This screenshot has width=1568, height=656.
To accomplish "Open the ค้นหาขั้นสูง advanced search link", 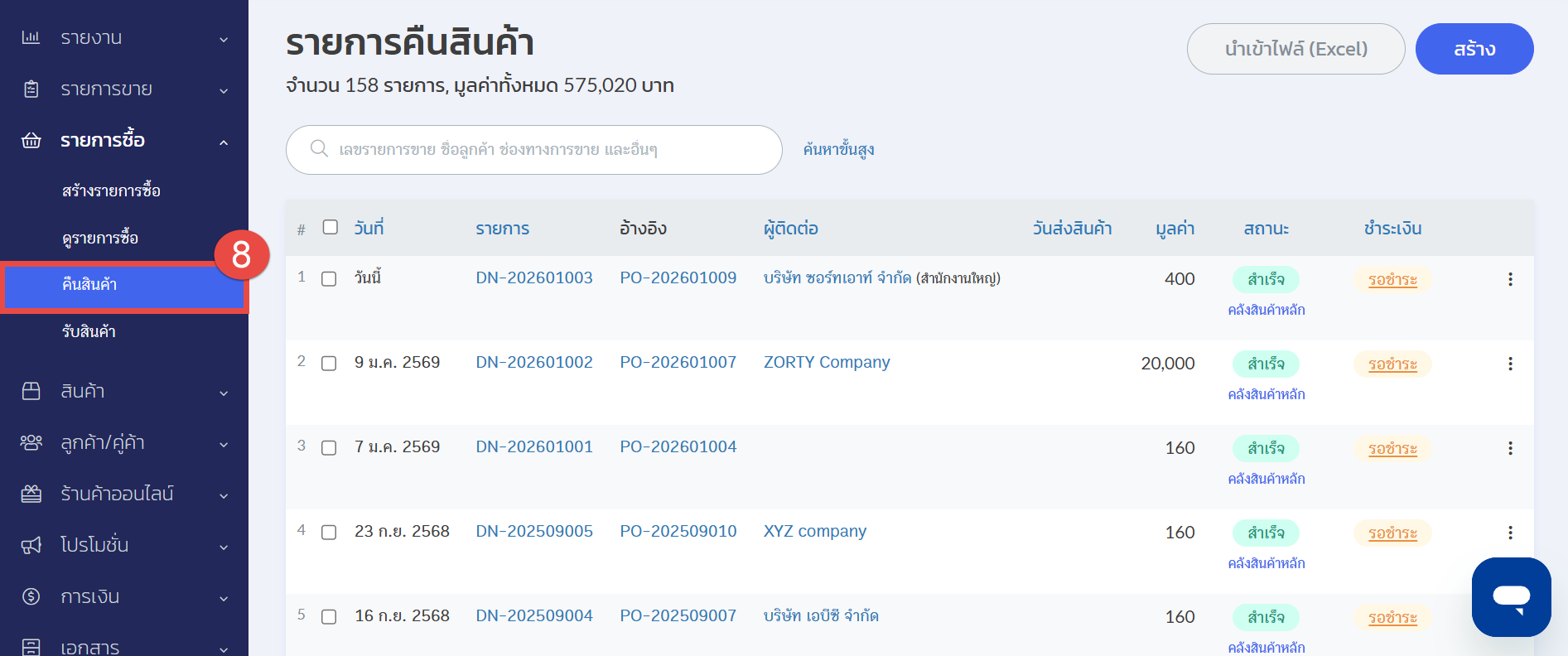I will point(838,150).
